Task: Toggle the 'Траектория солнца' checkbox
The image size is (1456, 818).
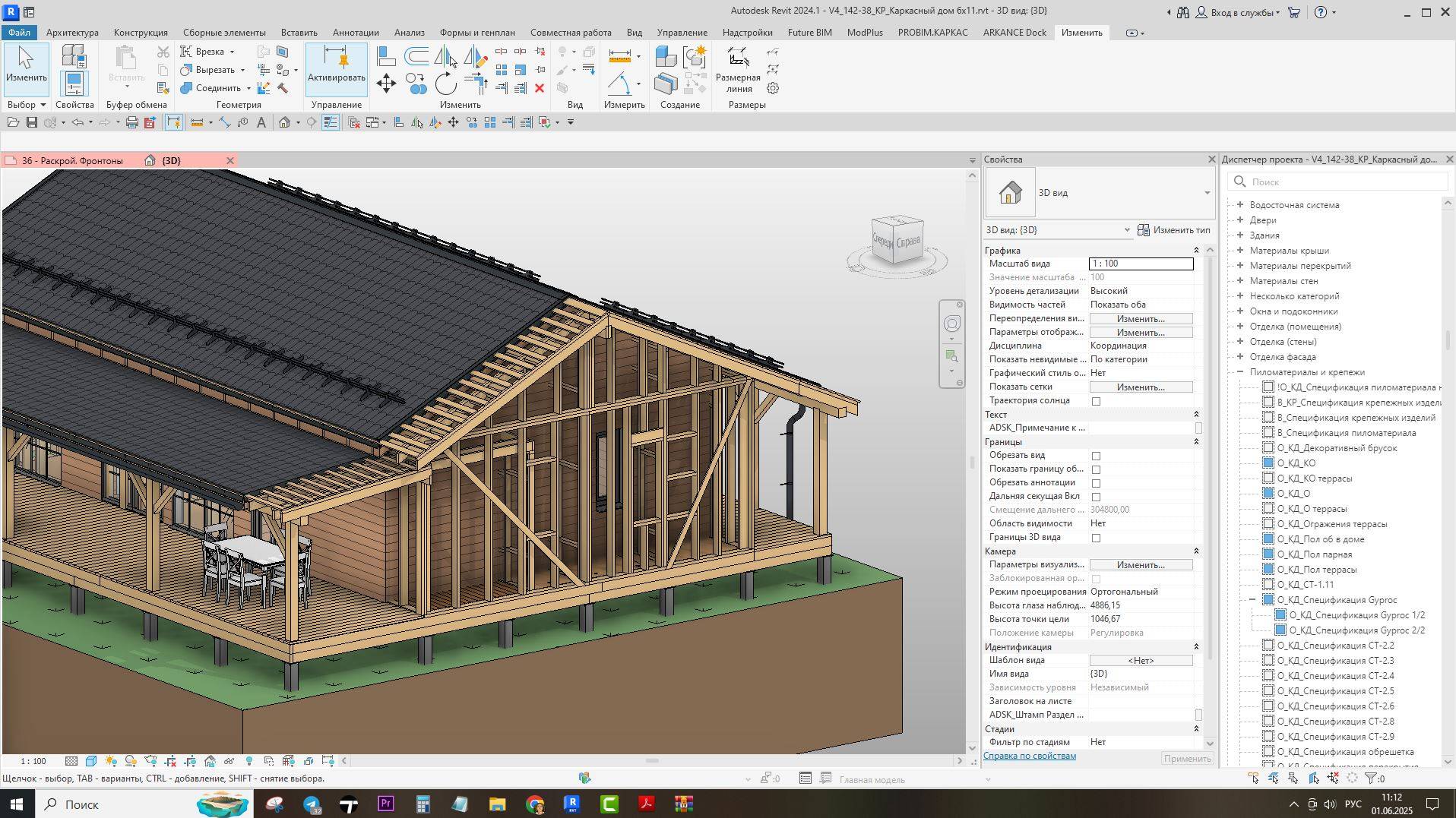Action: (1096, 401)
